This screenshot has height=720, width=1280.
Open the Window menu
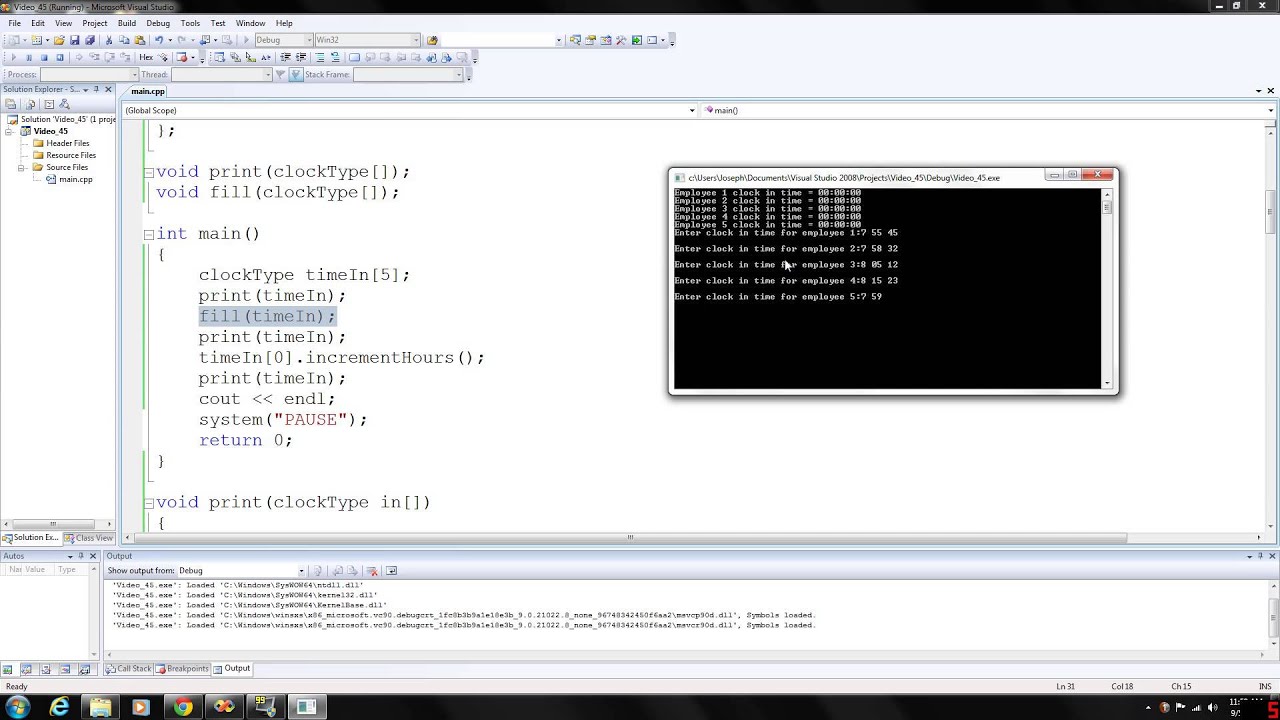(x=250, y=23)
